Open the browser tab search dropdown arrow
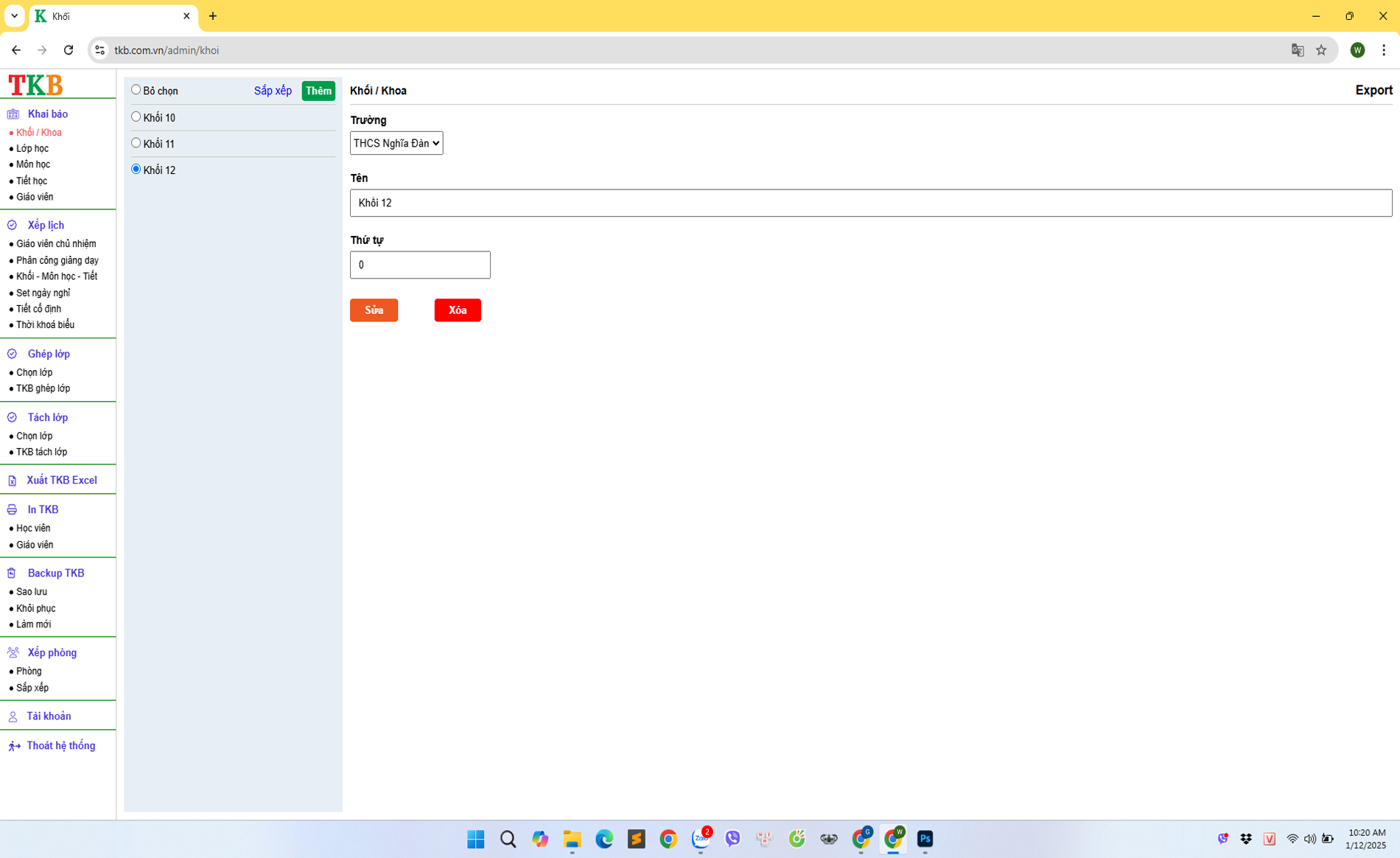 [14, 15]
